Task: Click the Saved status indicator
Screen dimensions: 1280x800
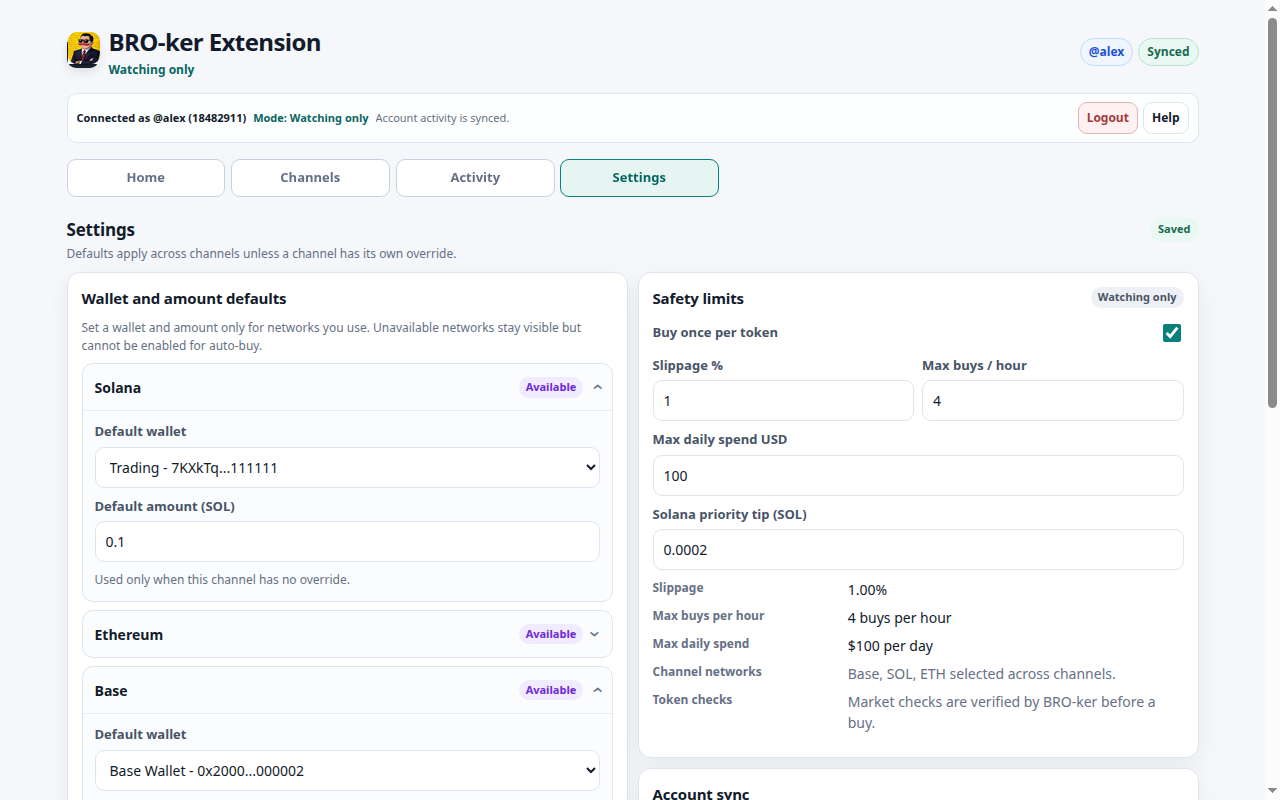Action: [x=1174, y=229]
